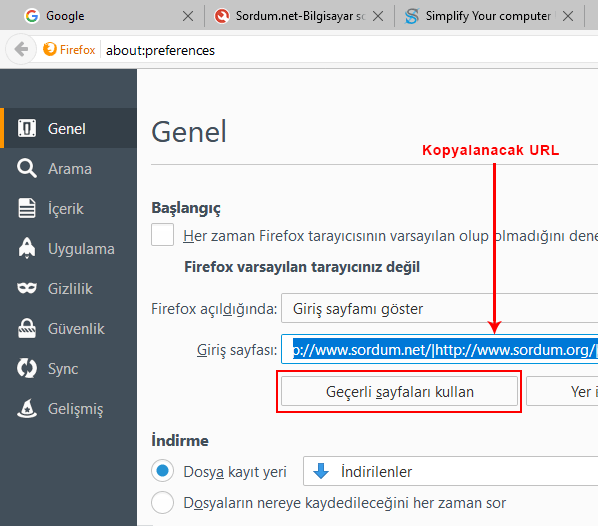Screen dimensions: 598x526
Task: Click the blue download arrow icon
Action: tap(321, 471)
